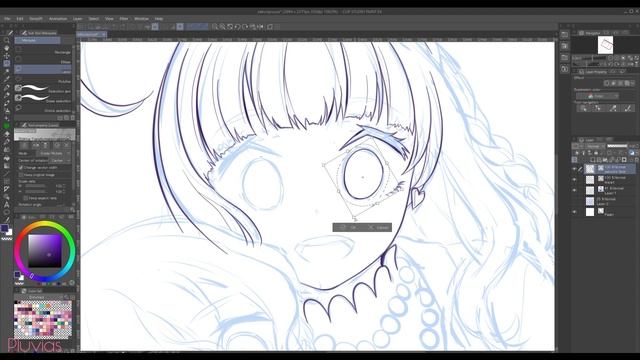Viewport: 640px width, 360px height.
Task: Hide the selected top vector layer
Action: (574, 169)
